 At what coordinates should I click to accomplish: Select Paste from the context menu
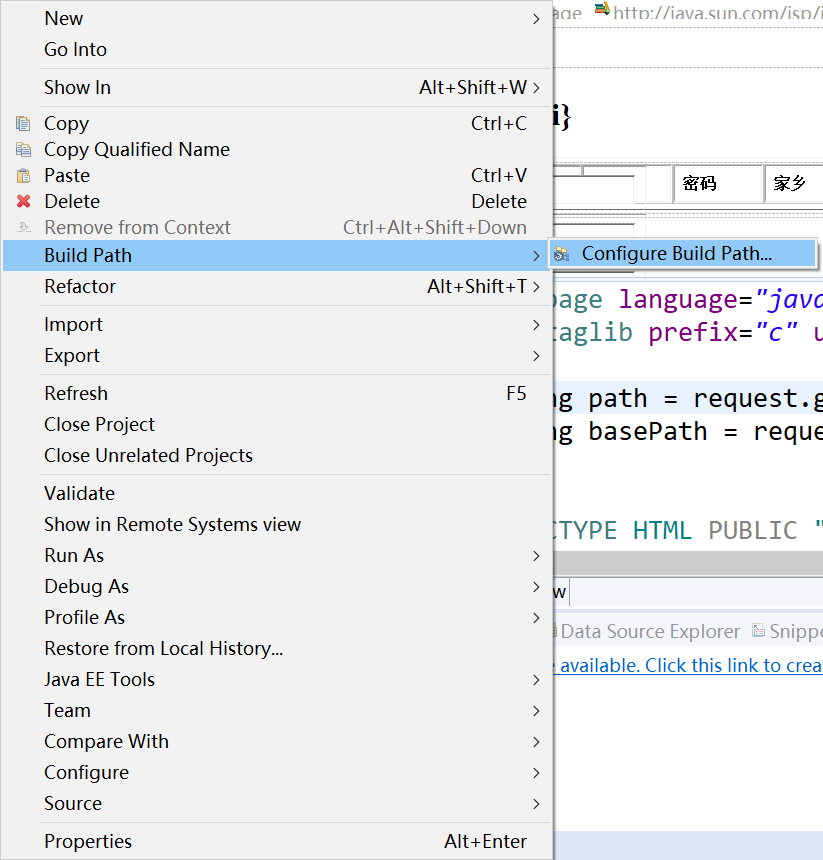coord(277,176)
